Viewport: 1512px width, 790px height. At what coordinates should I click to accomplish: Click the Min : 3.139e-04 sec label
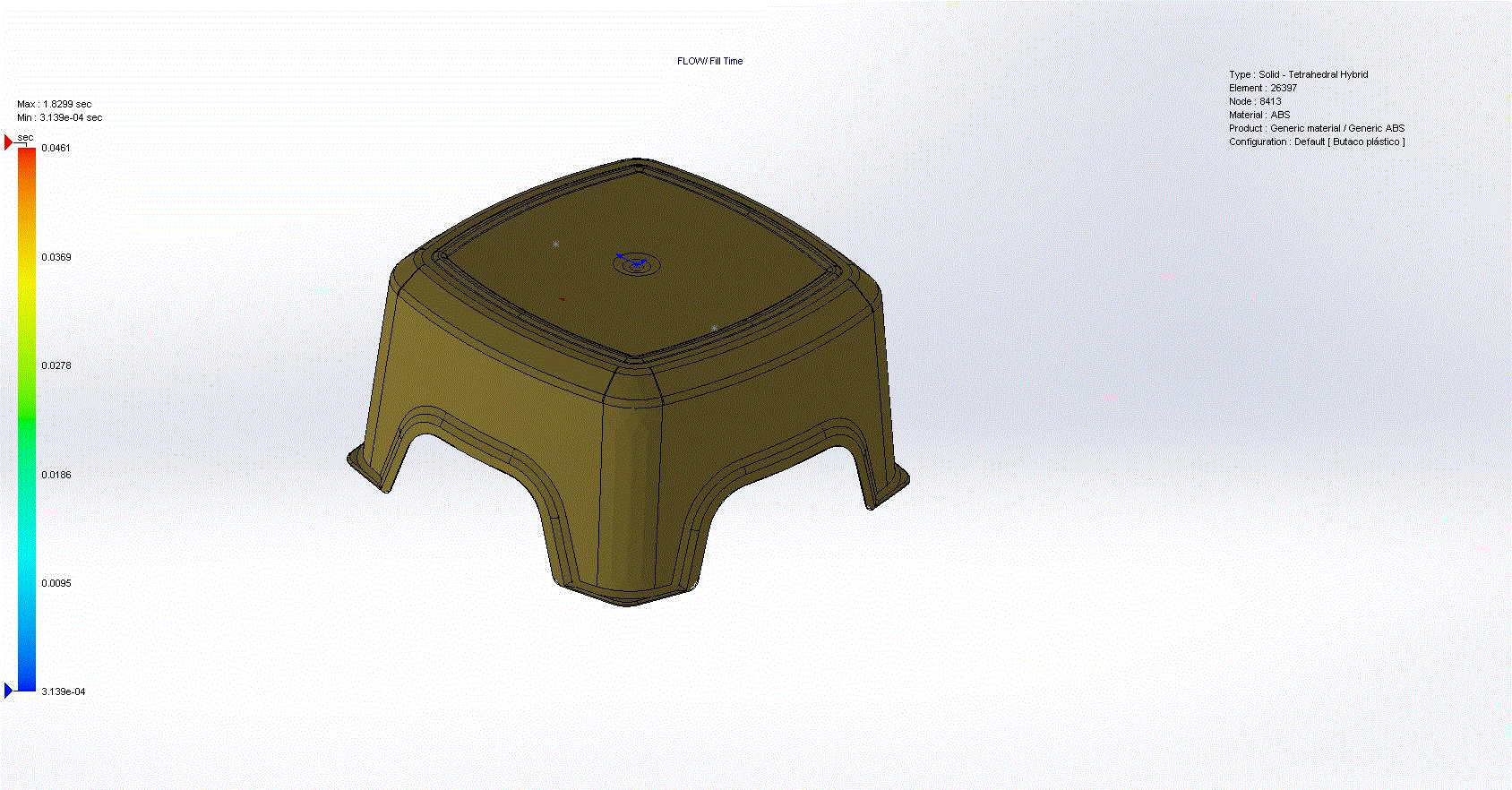tap(59, 117)
